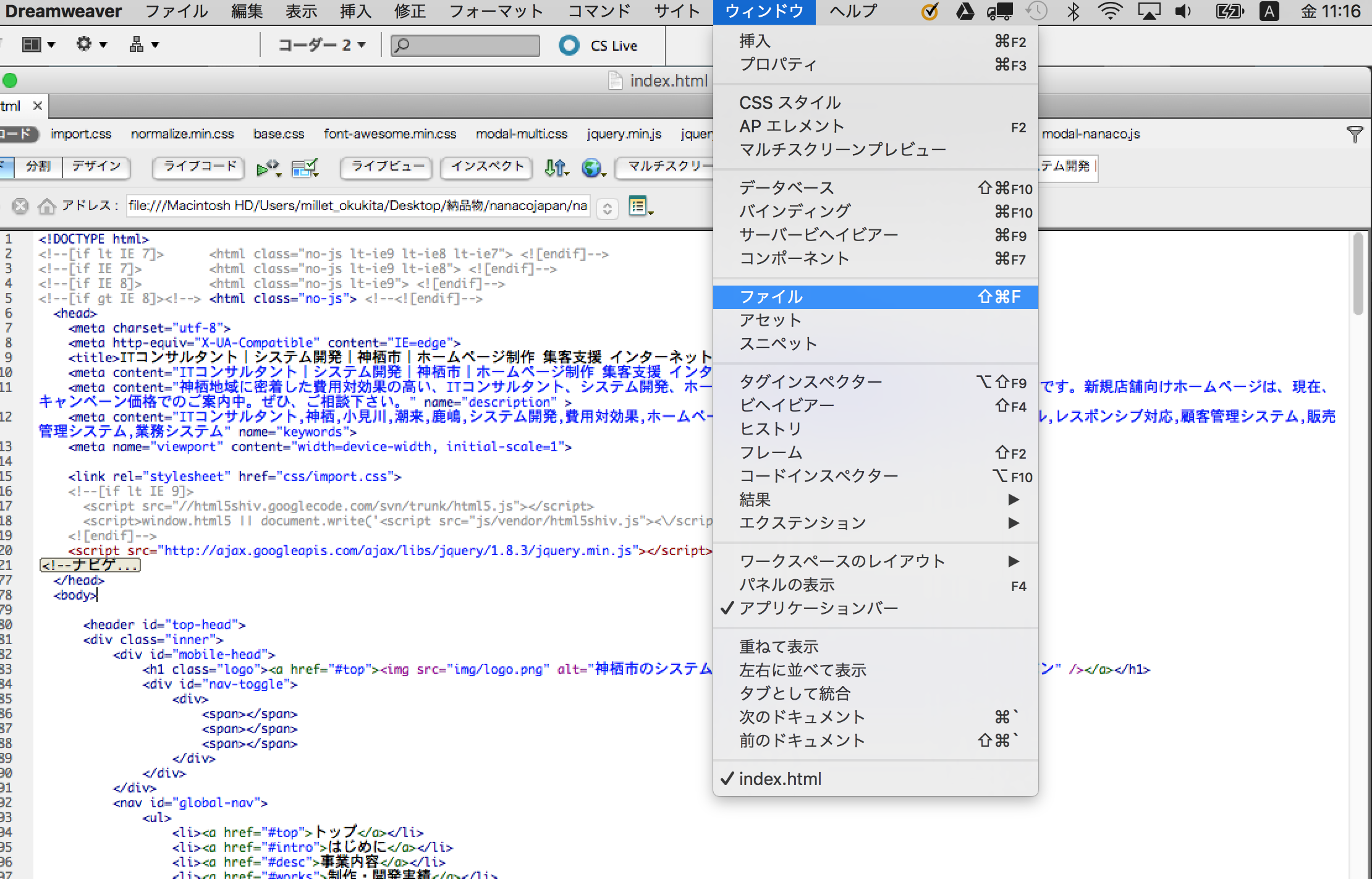Expand ワークスペースのレイアウト submenu
Screen dimensions: 1372x879
coord(875,561)
